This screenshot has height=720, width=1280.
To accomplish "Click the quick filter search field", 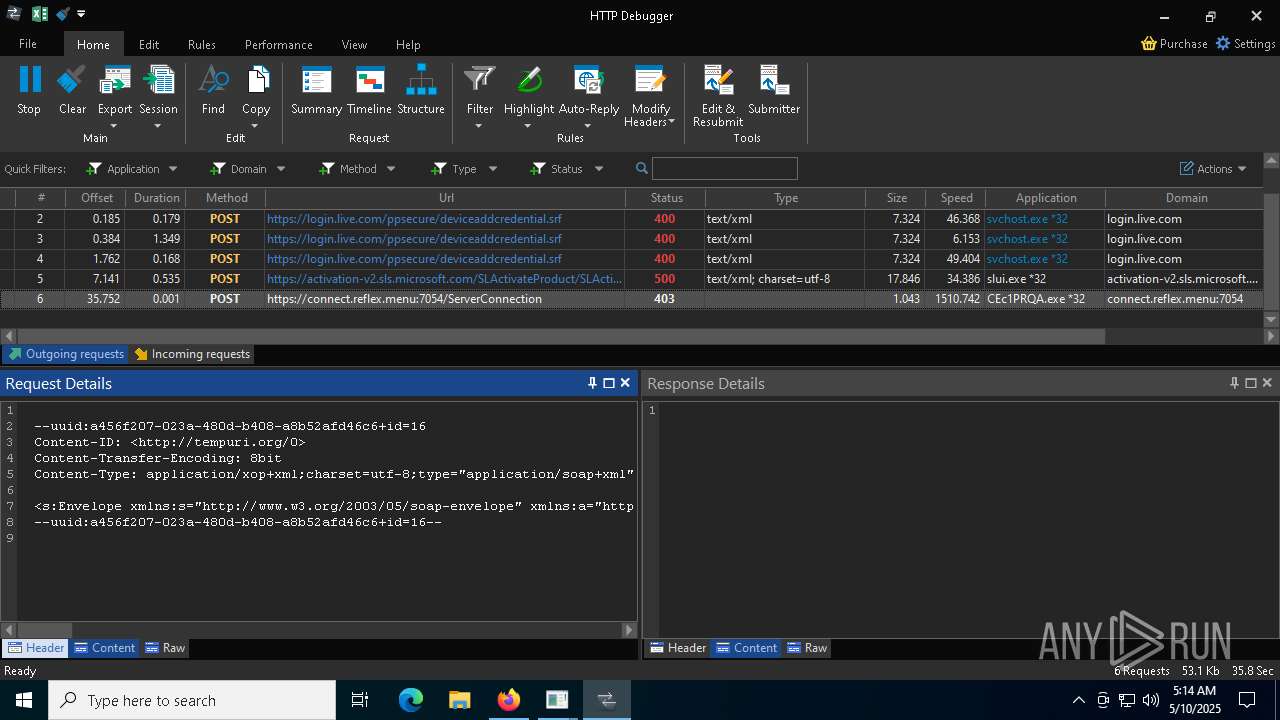I will pos(725,168).
